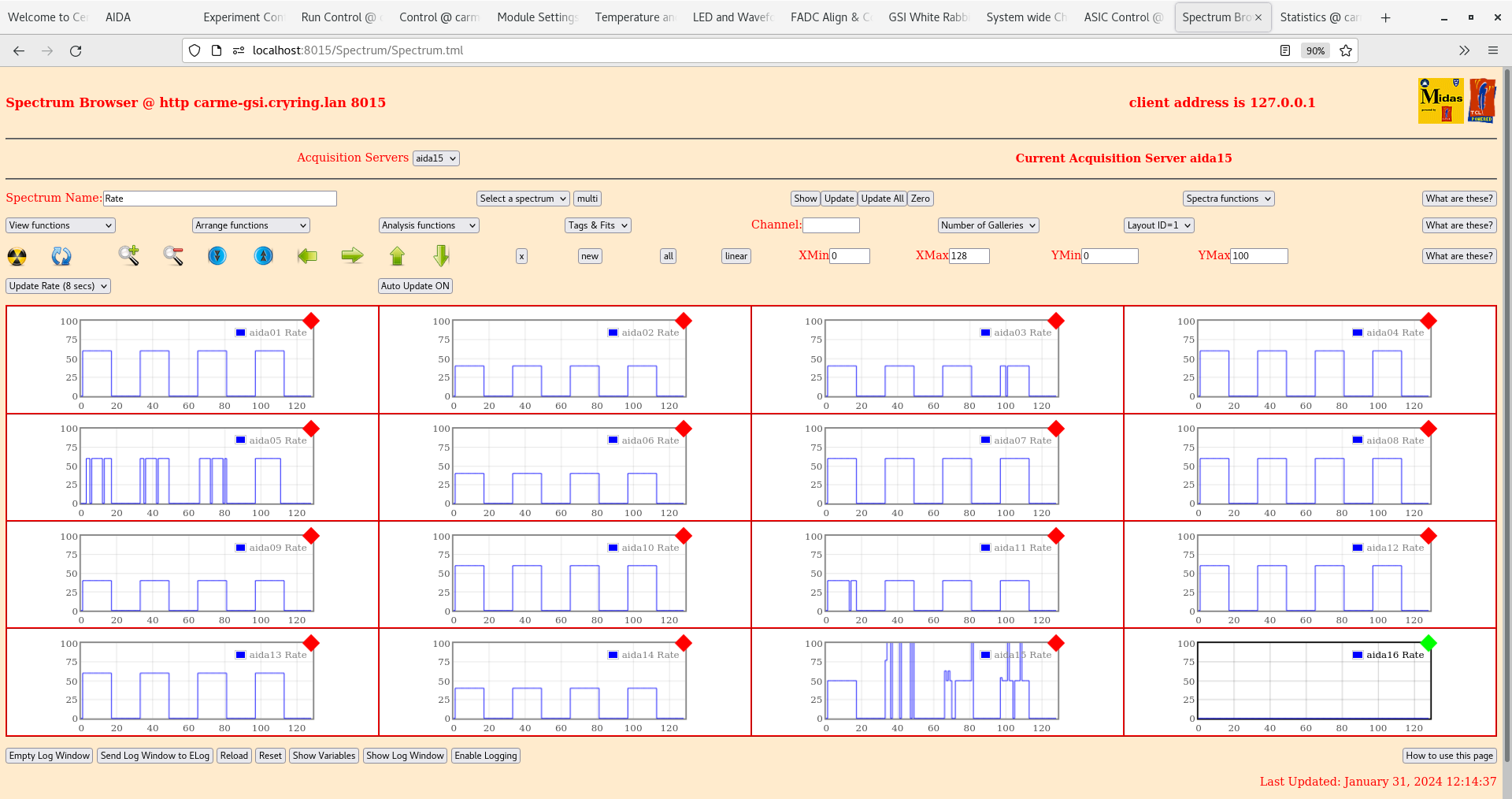Click the blue refresh arrows icon
Screen dimensions: 1512x799
61,256
